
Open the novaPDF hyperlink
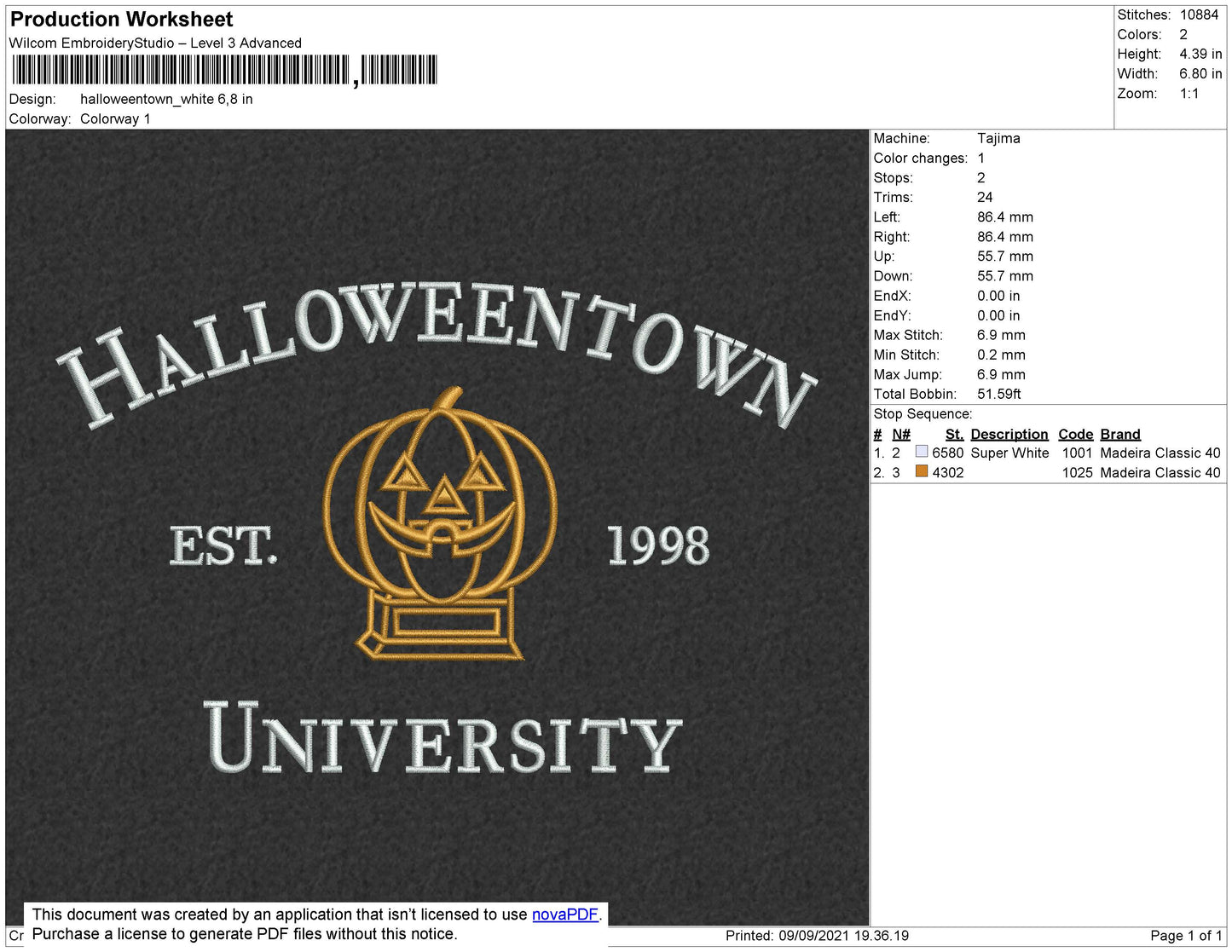565,914
